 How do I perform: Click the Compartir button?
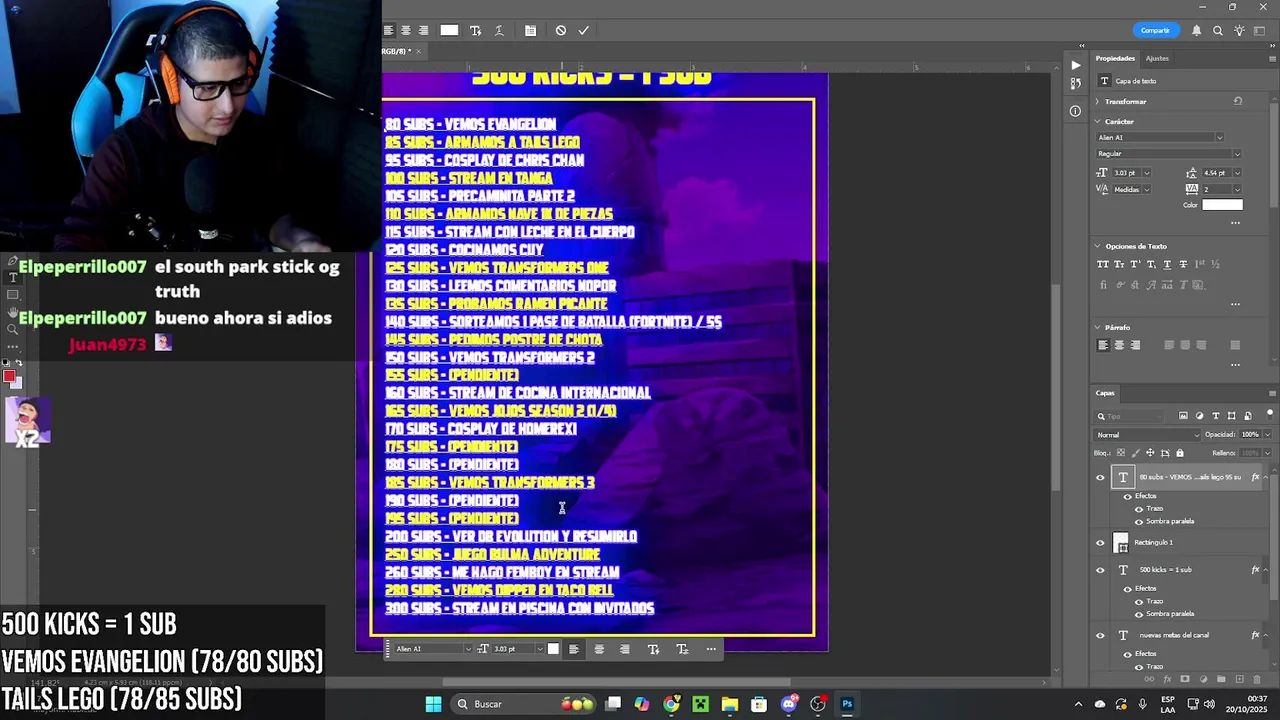(1155, 30)
